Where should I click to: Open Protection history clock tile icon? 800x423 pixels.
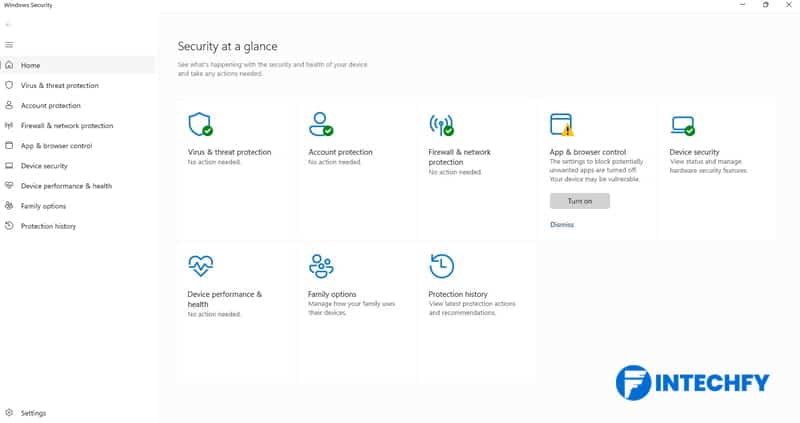pos(441,266)
